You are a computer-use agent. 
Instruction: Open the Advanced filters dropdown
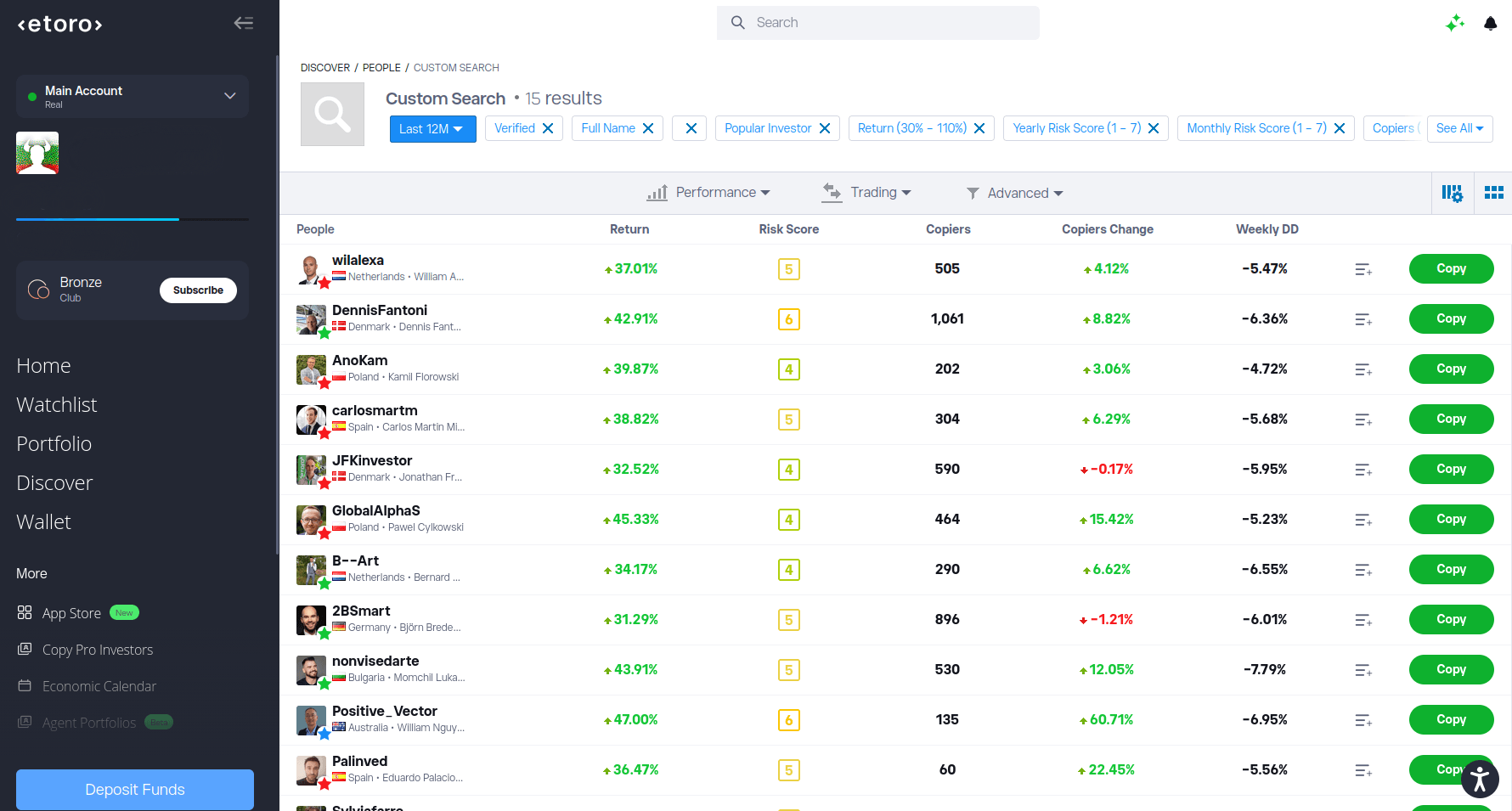(1014, 193)
